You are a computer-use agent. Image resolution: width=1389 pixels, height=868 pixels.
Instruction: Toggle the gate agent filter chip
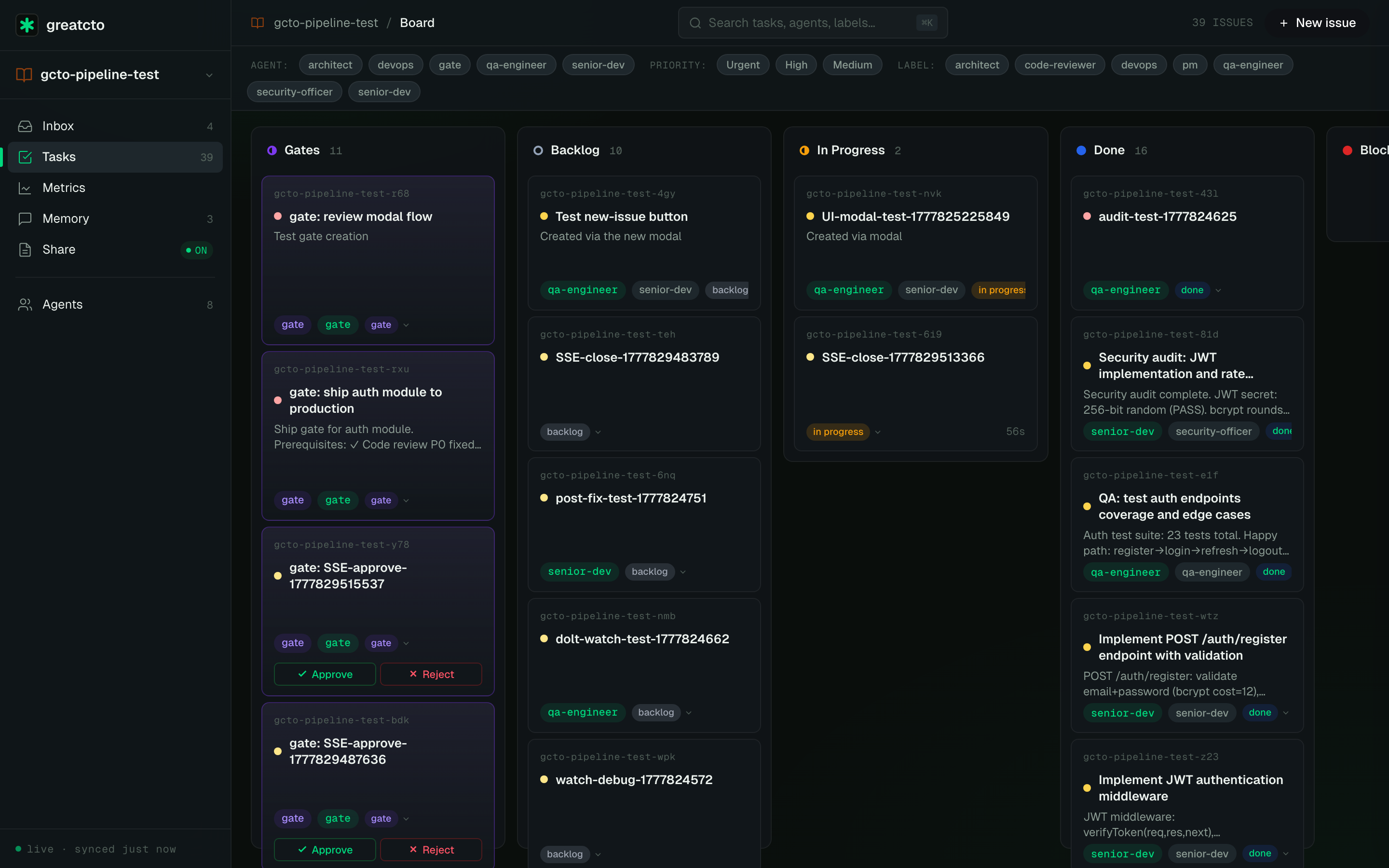(x=450, y=65)
